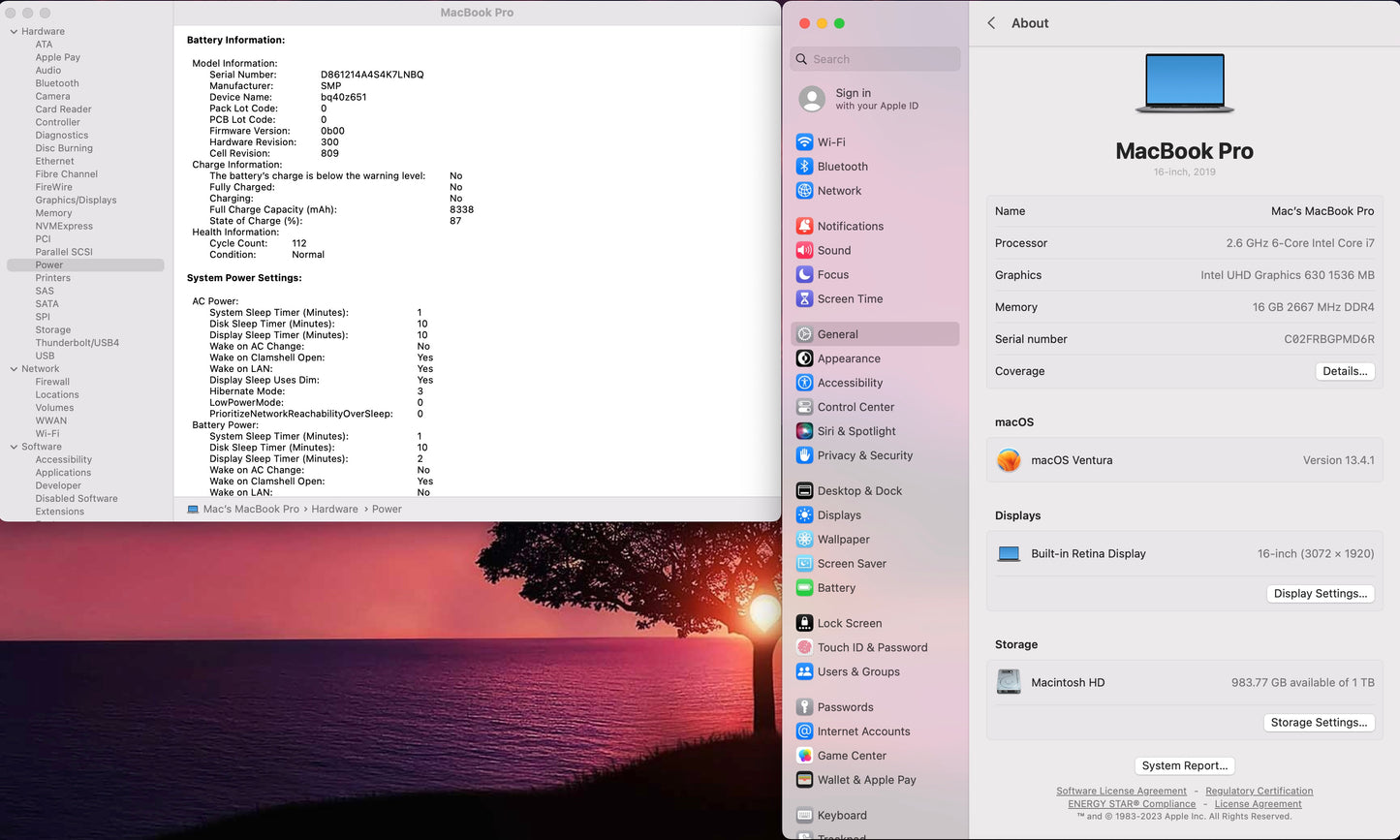Open Desktop & Dock icon
Image resolution: width=1400 pixels, height=840 pixels.
804,491
